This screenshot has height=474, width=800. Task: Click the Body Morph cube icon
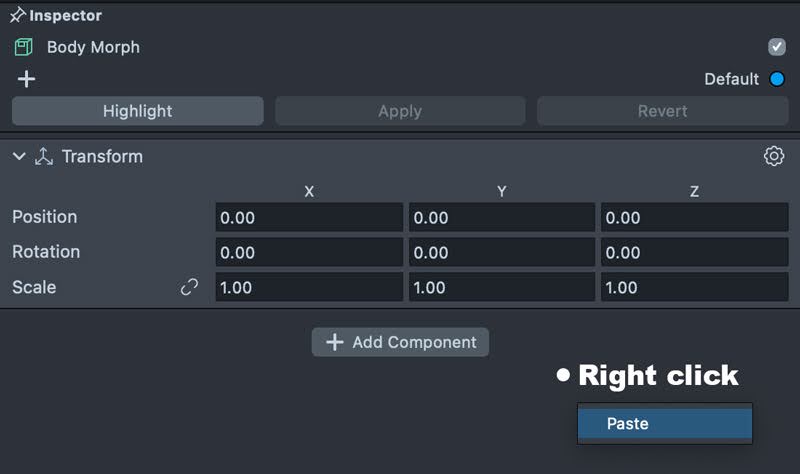click(23, 47)
